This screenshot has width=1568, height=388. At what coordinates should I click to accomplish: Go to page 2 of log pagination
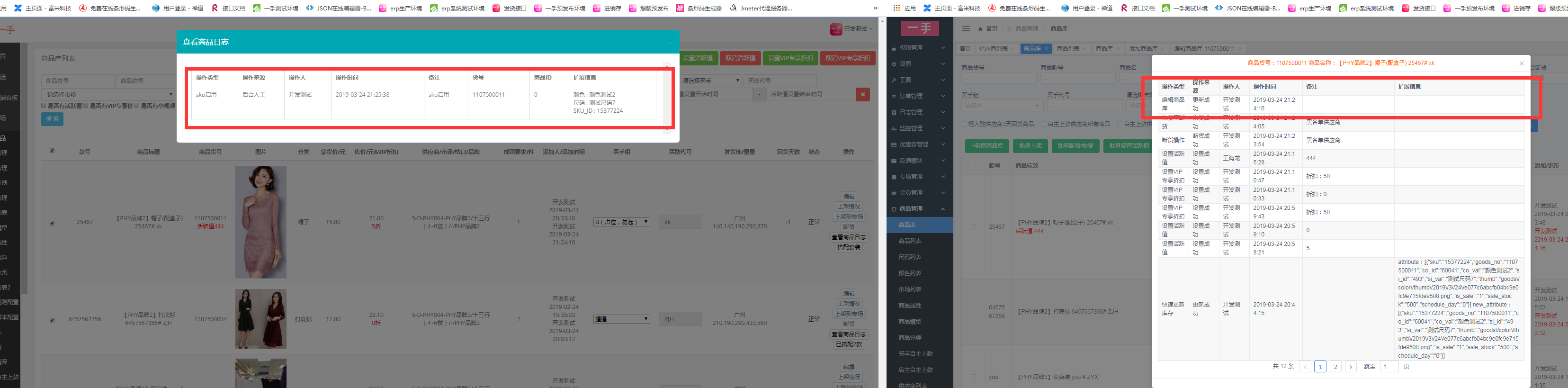point(1335,367)
